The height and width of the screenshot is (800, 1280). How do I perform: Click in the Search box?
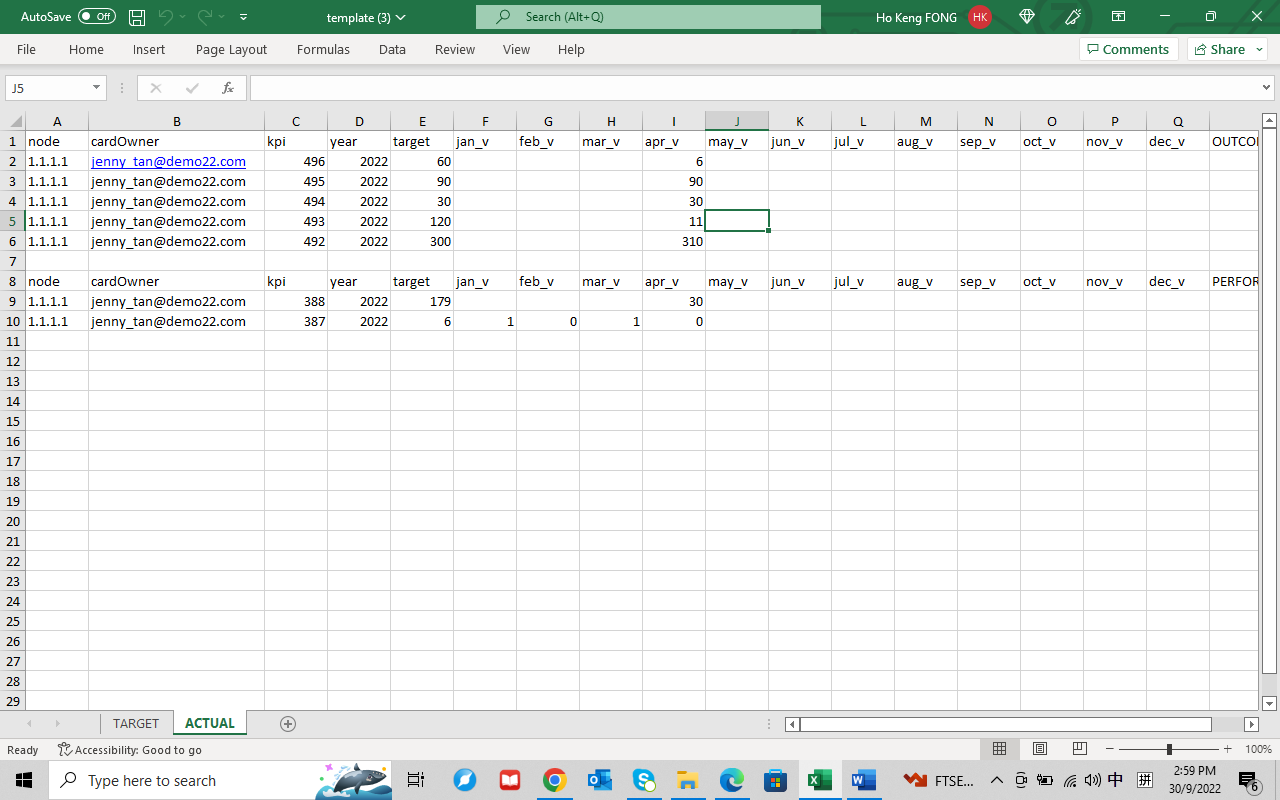(x=648, y=17)
